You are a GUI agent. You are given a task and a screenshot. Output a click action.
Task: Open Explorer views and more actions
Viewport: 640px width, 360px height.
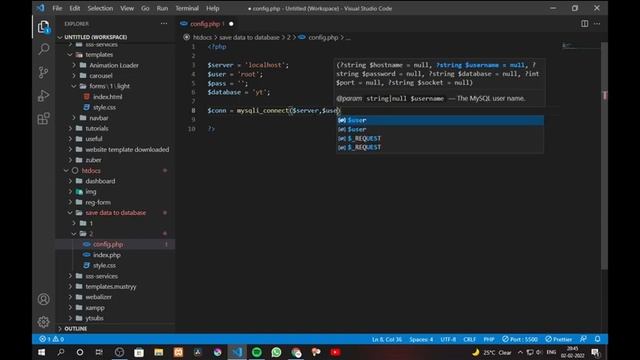[164, 24]
